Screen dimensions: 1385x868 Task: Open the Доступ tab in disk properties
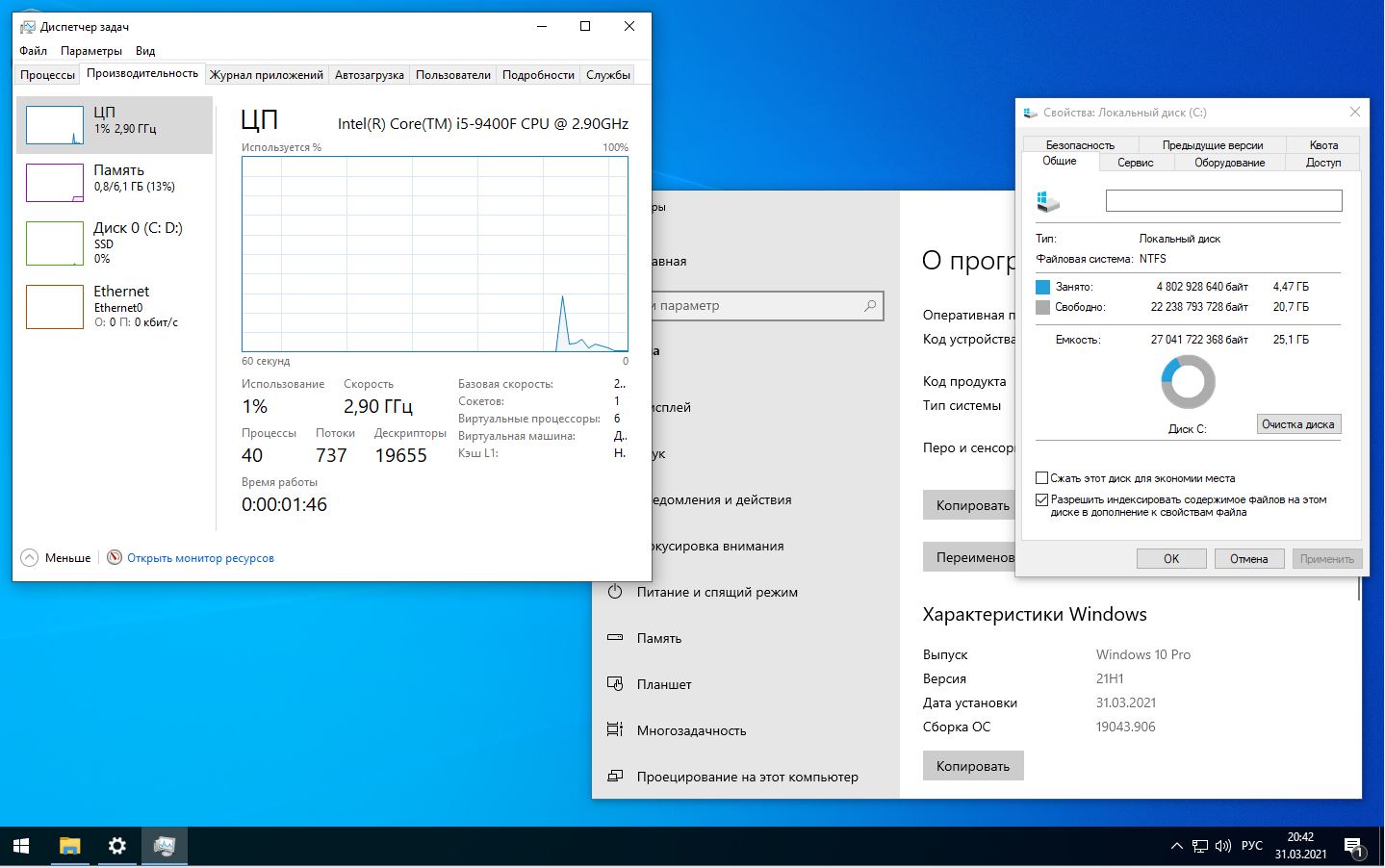(x=1323, y=163)
